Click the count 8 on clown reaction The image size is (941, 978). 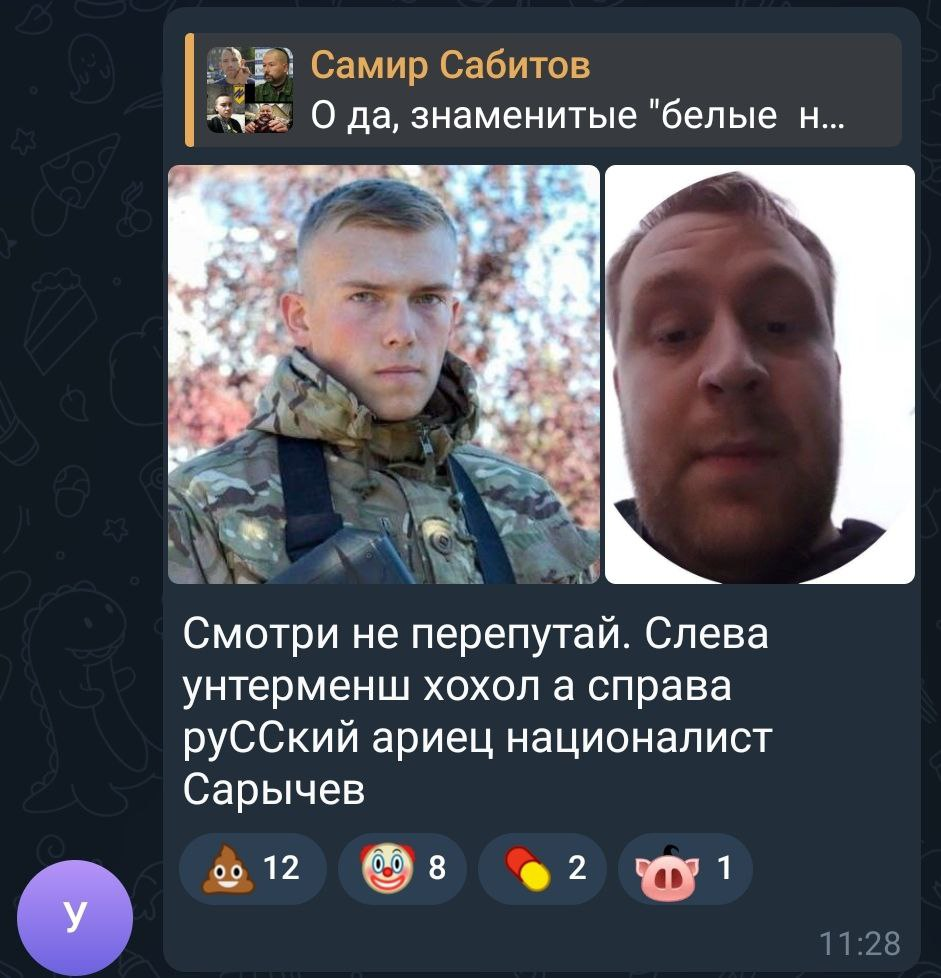click(x=437, y=868)
